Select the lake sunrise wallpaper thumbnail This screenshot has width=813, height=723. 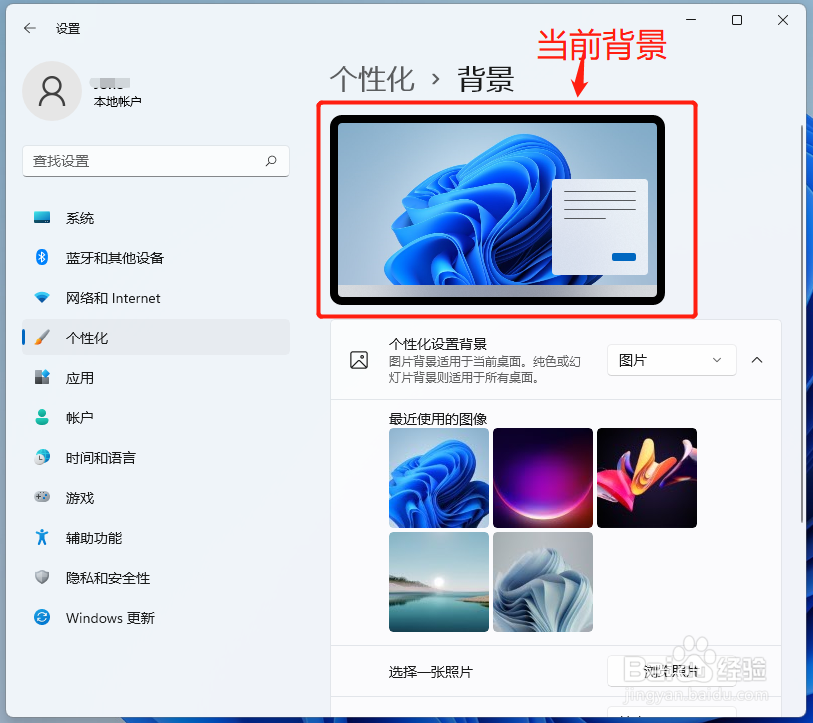[439, 582]
